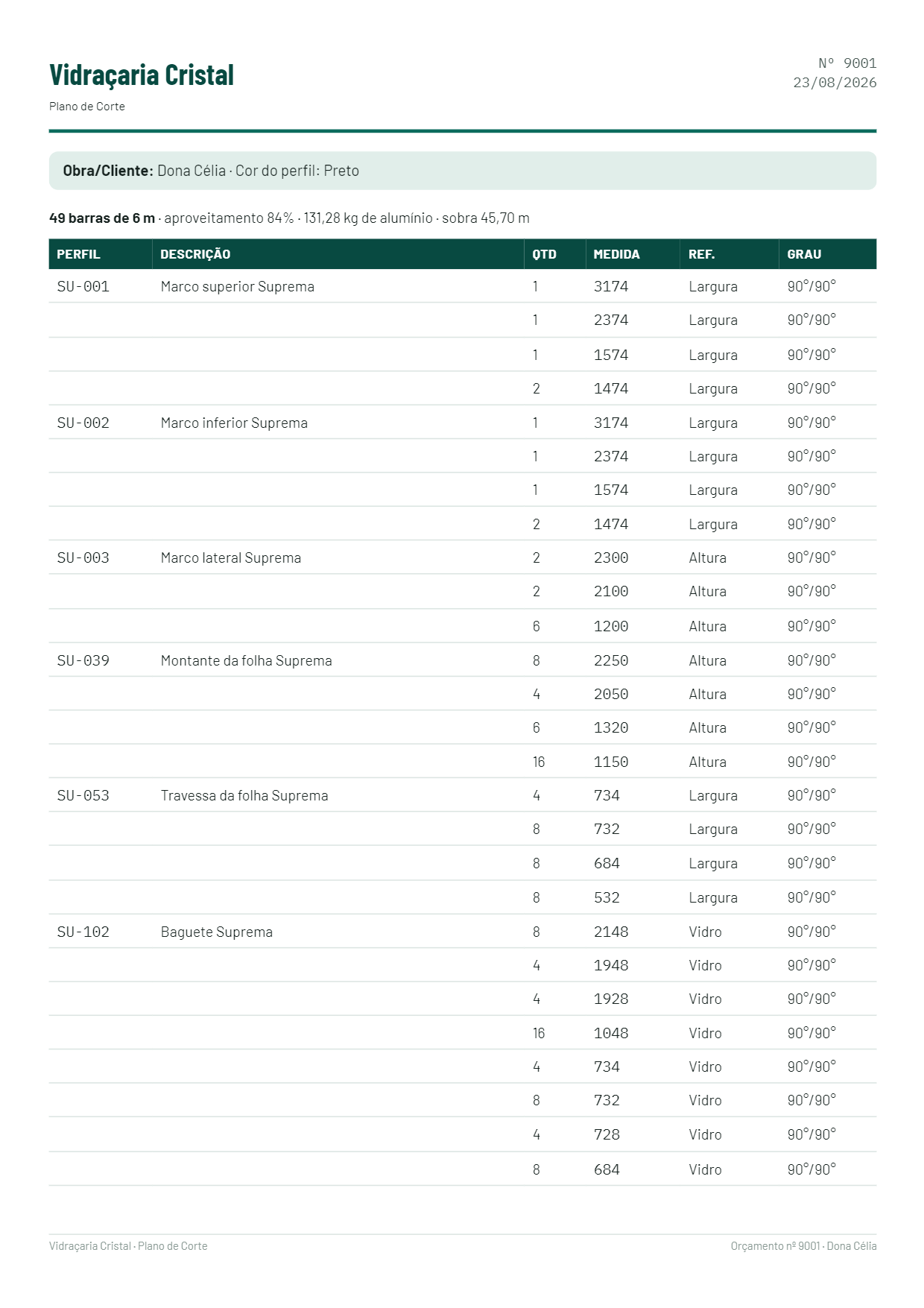Viewport: 924px width, 1308px height.
Task: Select profile code SU-039
Action: pos(83,660)
